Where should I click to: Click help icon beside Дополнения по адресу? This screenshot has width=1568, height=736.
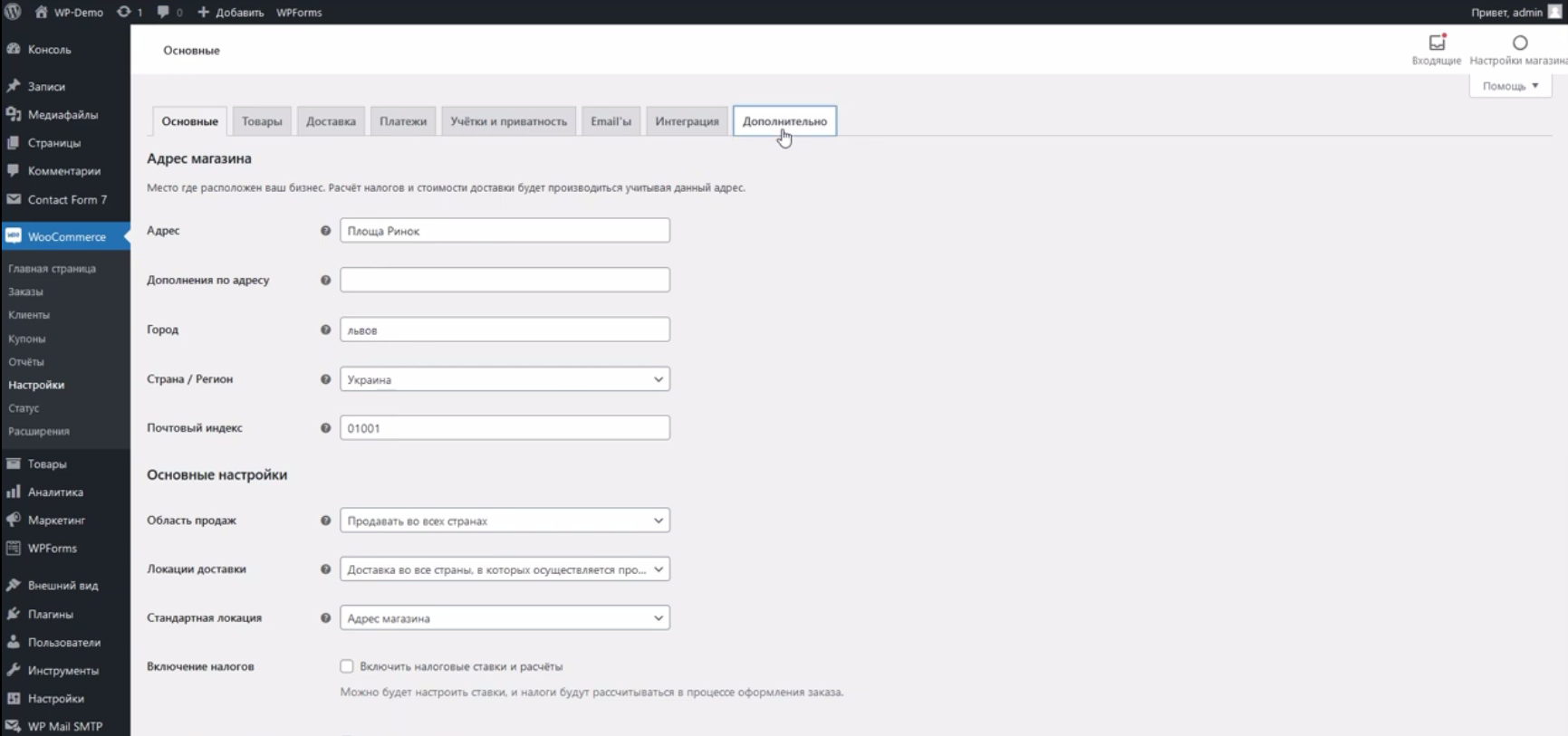pos(325,280)
